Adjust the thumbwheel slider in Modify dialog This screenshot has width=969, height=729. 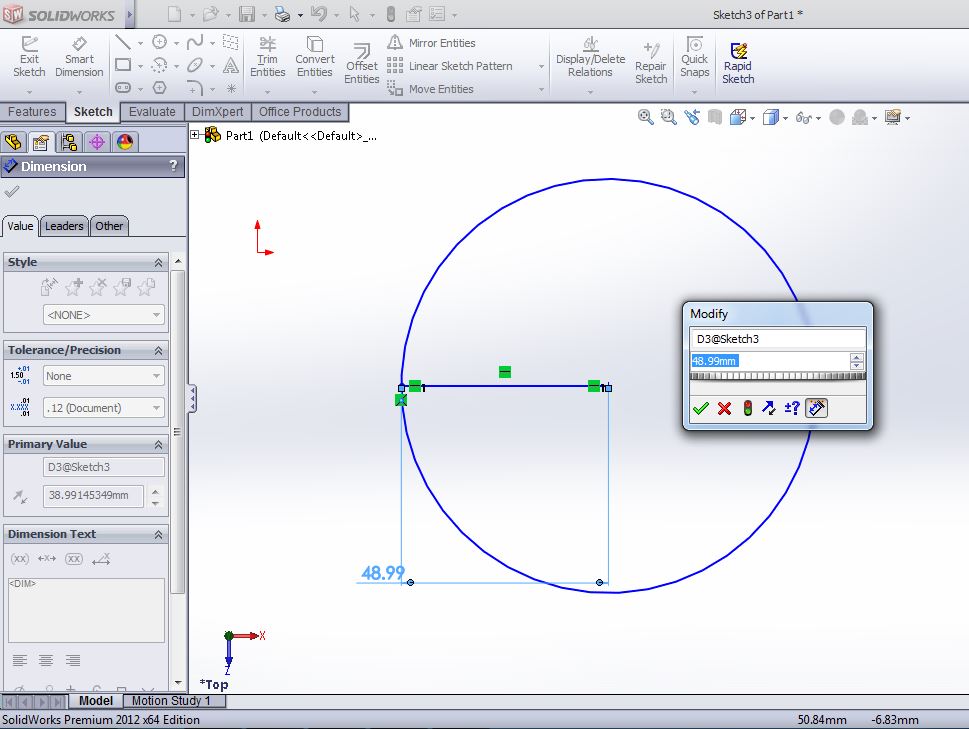[775, 377]
